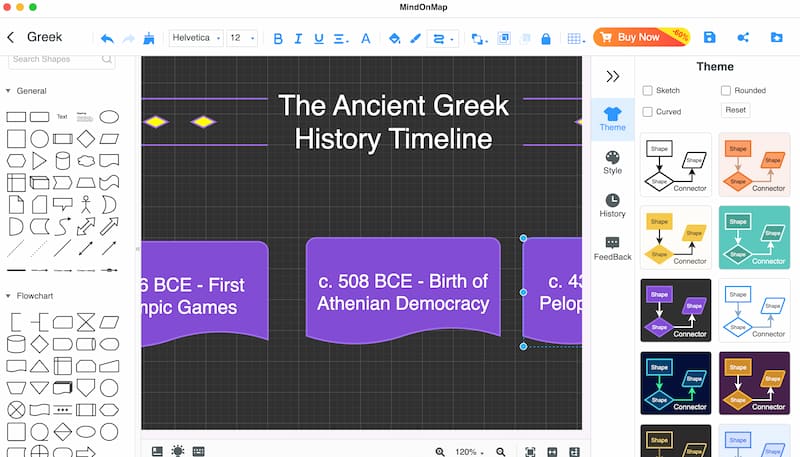The height and width of the screenshot is (457, 800).
Task: Select the Flowchart circle-with-X shape
Action: tap(16, 410)
